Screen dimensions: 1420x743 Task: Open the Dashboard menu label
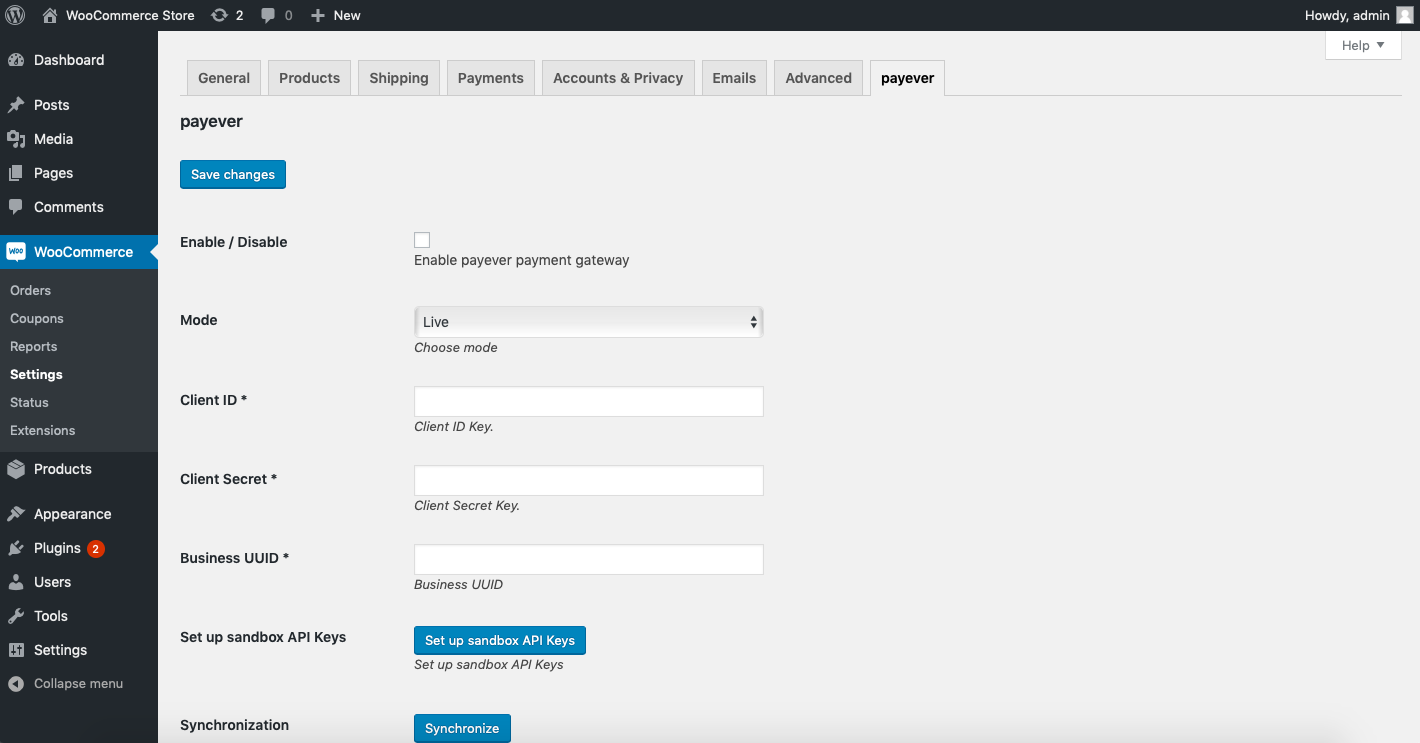pyautogui.click(x=69, y=60)
